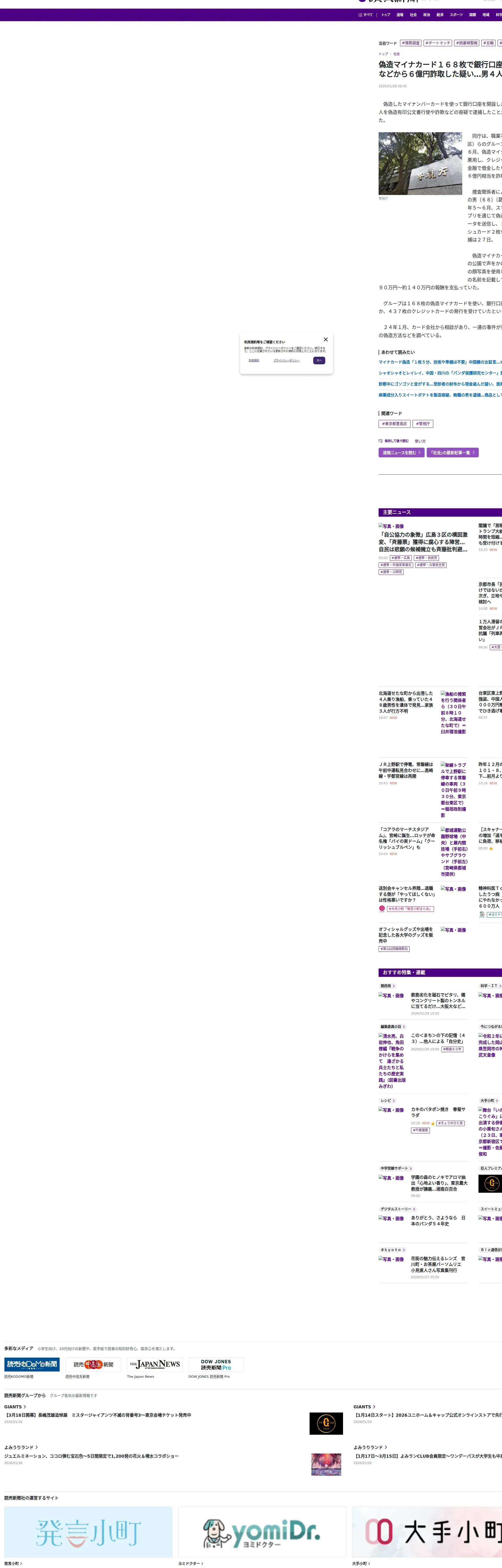Expand the 中学受験サポート section chevron
This screenshot has height=1568, width=502.
(x=410, y=1168)
